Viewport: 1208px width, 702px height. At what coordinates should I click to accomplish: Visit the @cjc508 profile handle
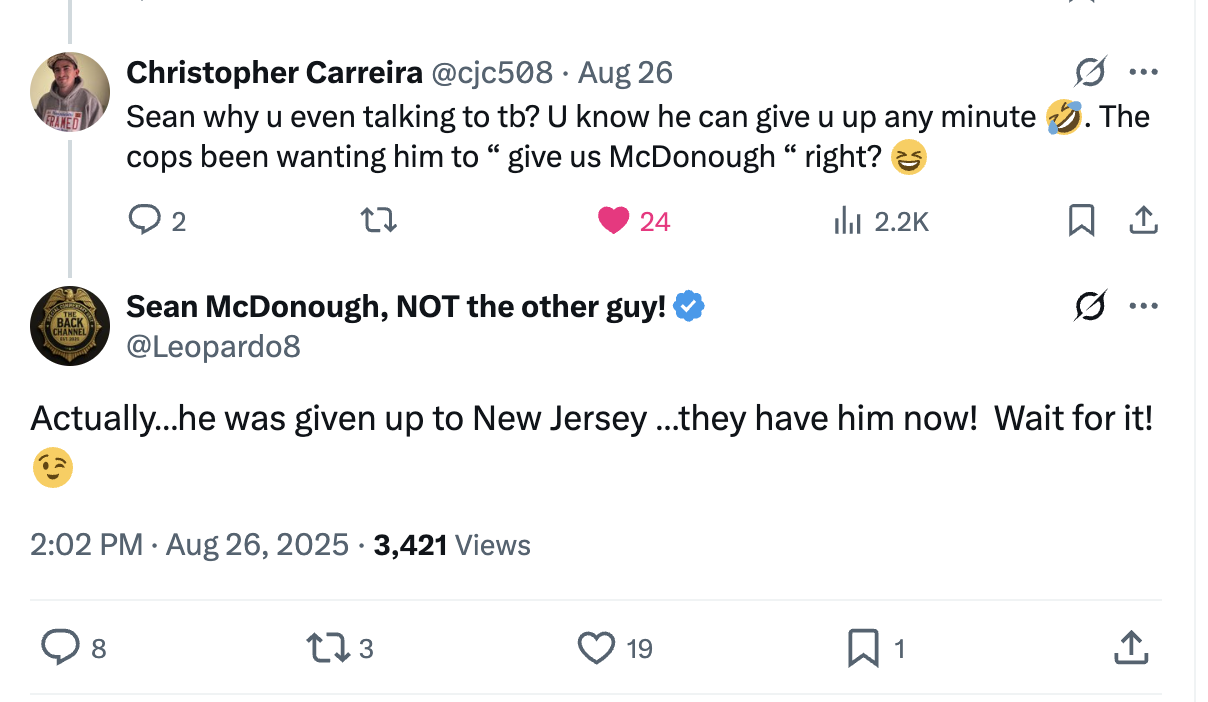[x=491, y=72]
